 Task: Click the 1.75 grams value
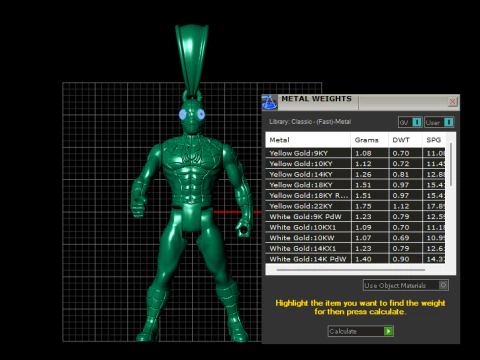[363, 206]
